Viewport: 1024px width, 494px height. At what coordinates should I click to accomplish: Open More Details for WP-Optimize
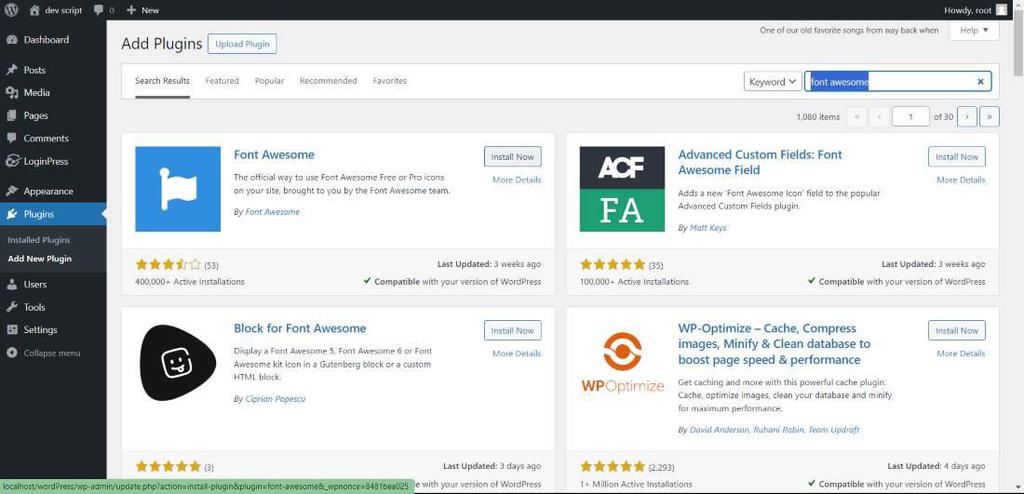pos(960,353)
